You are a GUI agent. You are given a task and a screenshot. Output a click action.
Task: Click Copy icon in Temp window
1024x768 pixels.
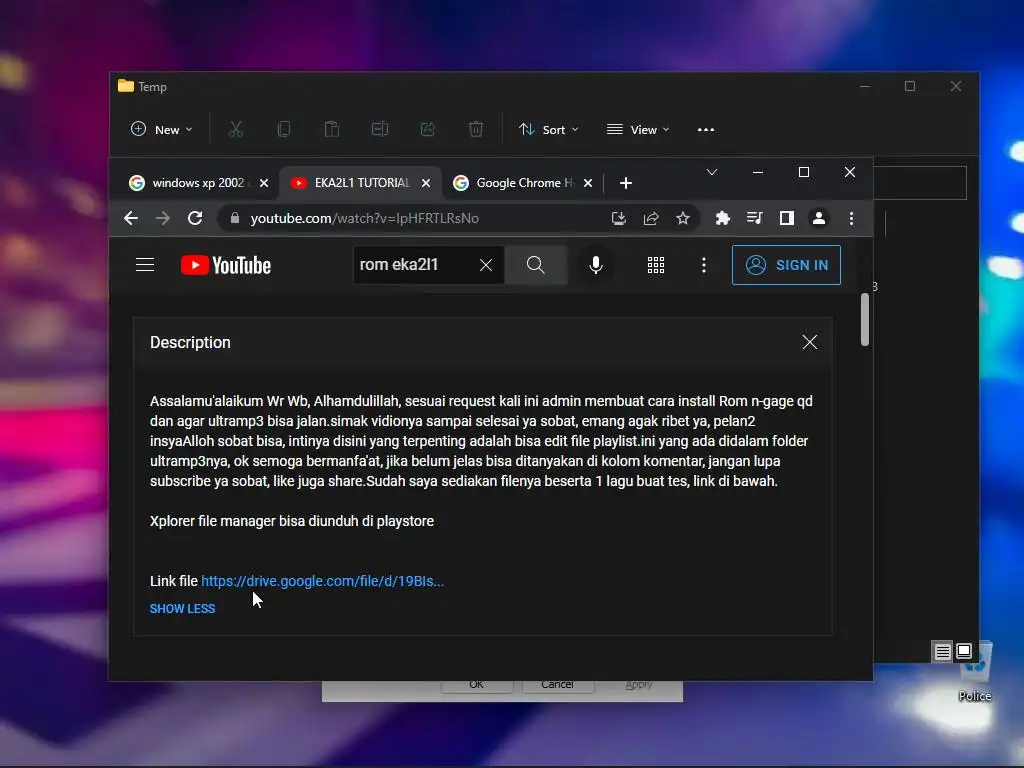(283, 129)
